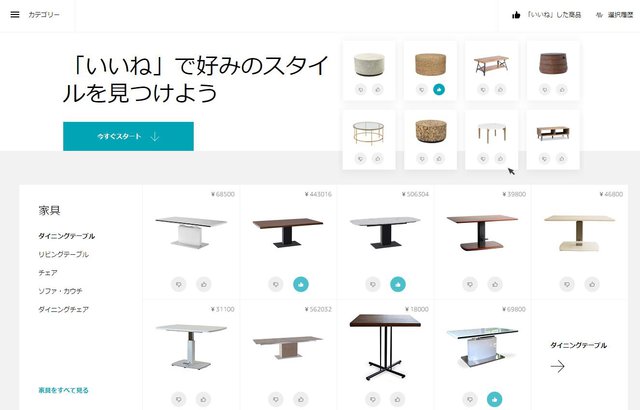Like the ¥68500 white dining table

point(204,284)
